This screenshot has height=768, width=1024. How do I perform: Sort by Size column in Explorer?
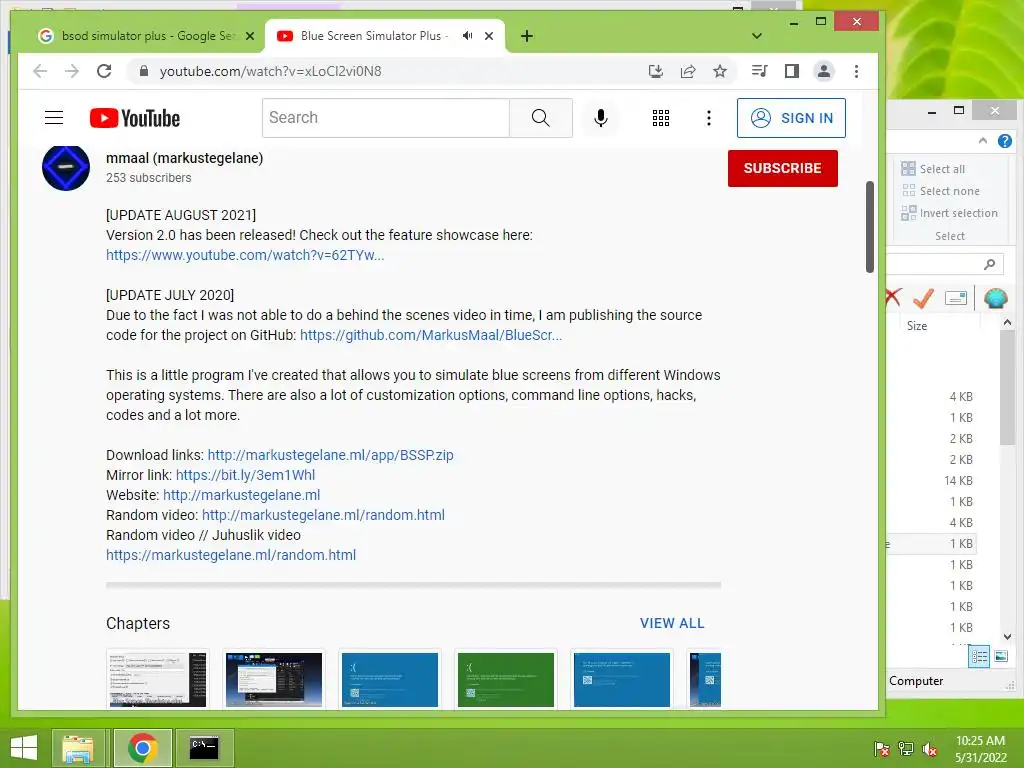[x=917, y=326]
